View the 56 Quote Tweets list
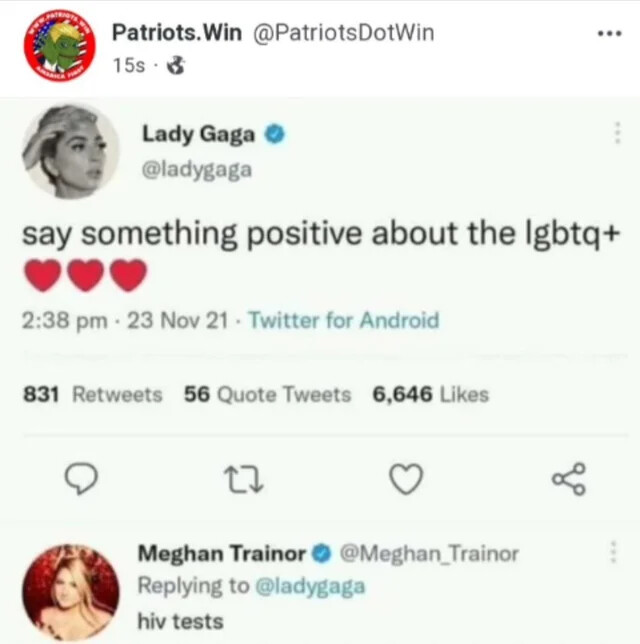Viewport: 640px width, 644px height. click(267, 394)
